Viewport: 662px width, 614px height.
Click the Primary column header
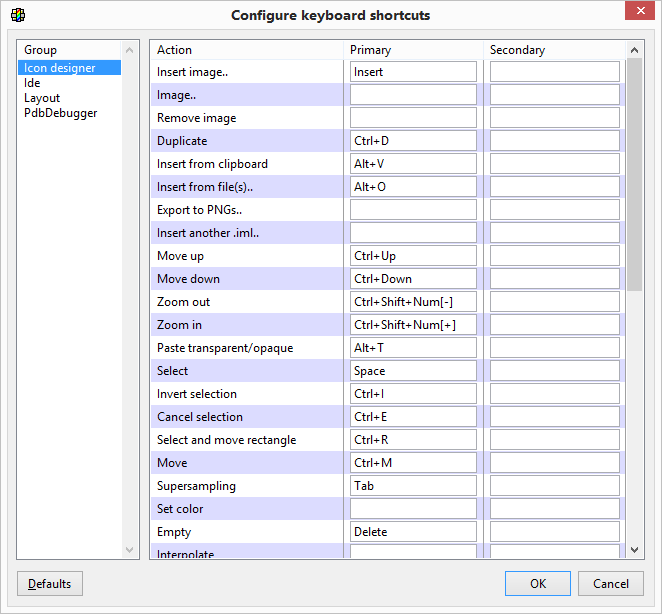(x=370, y=50)
